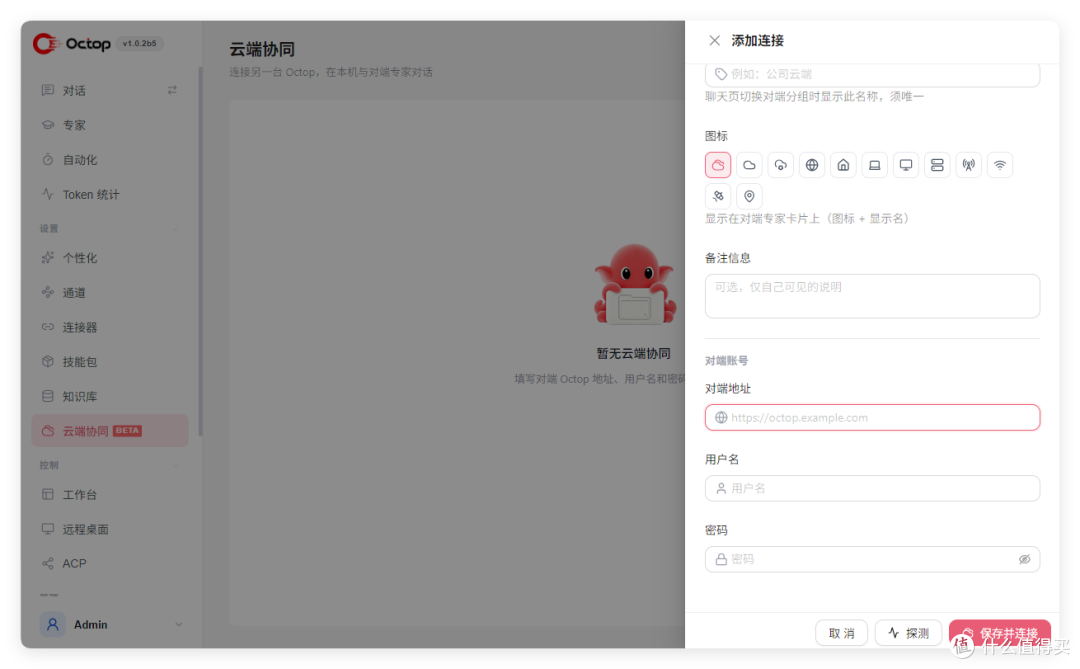
Task: Close the 添加连接 panel with X
Action: pos(714,41)
